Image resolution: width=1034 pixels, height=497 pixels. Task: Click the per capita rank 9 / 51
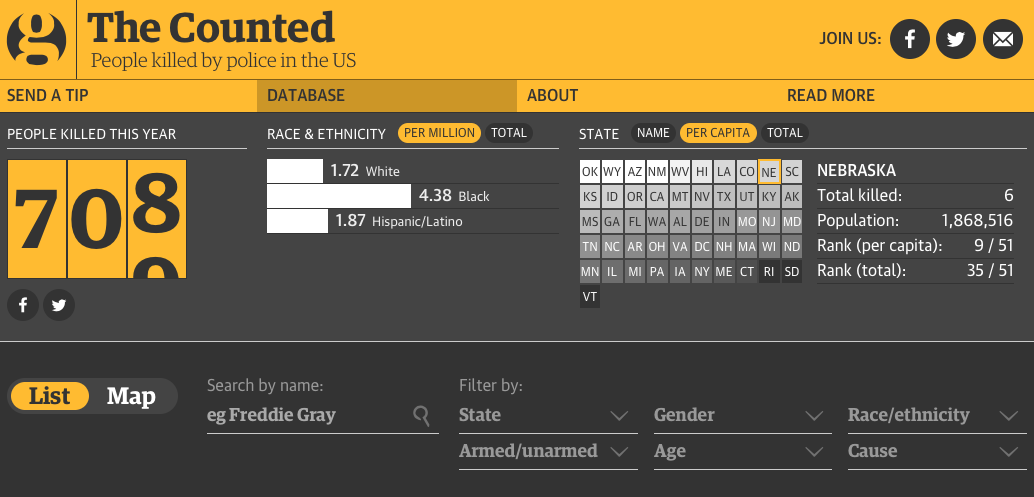[x=994, y=246]
